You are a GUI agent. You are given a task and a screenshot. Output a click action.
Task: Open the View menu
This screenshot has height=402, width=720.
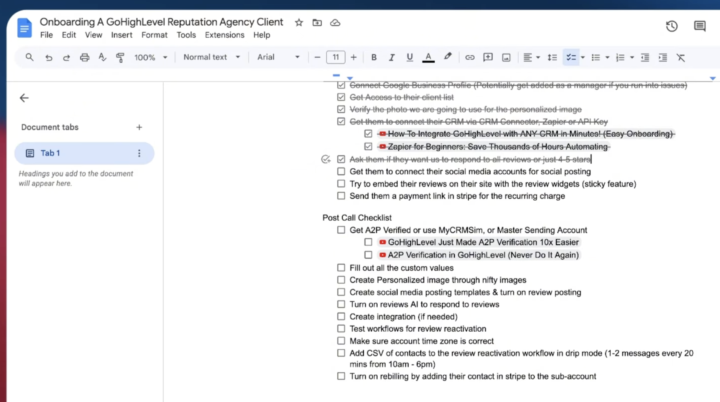coord(93,35)
